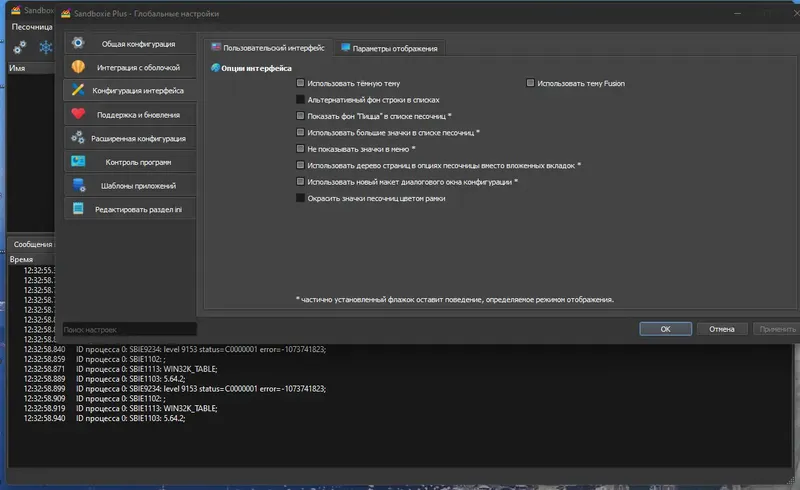Image resolution: width=800 pixels, height=490 pixels.
Task: Select last log row at 12:32:58.940
Action: pos(399,418)
